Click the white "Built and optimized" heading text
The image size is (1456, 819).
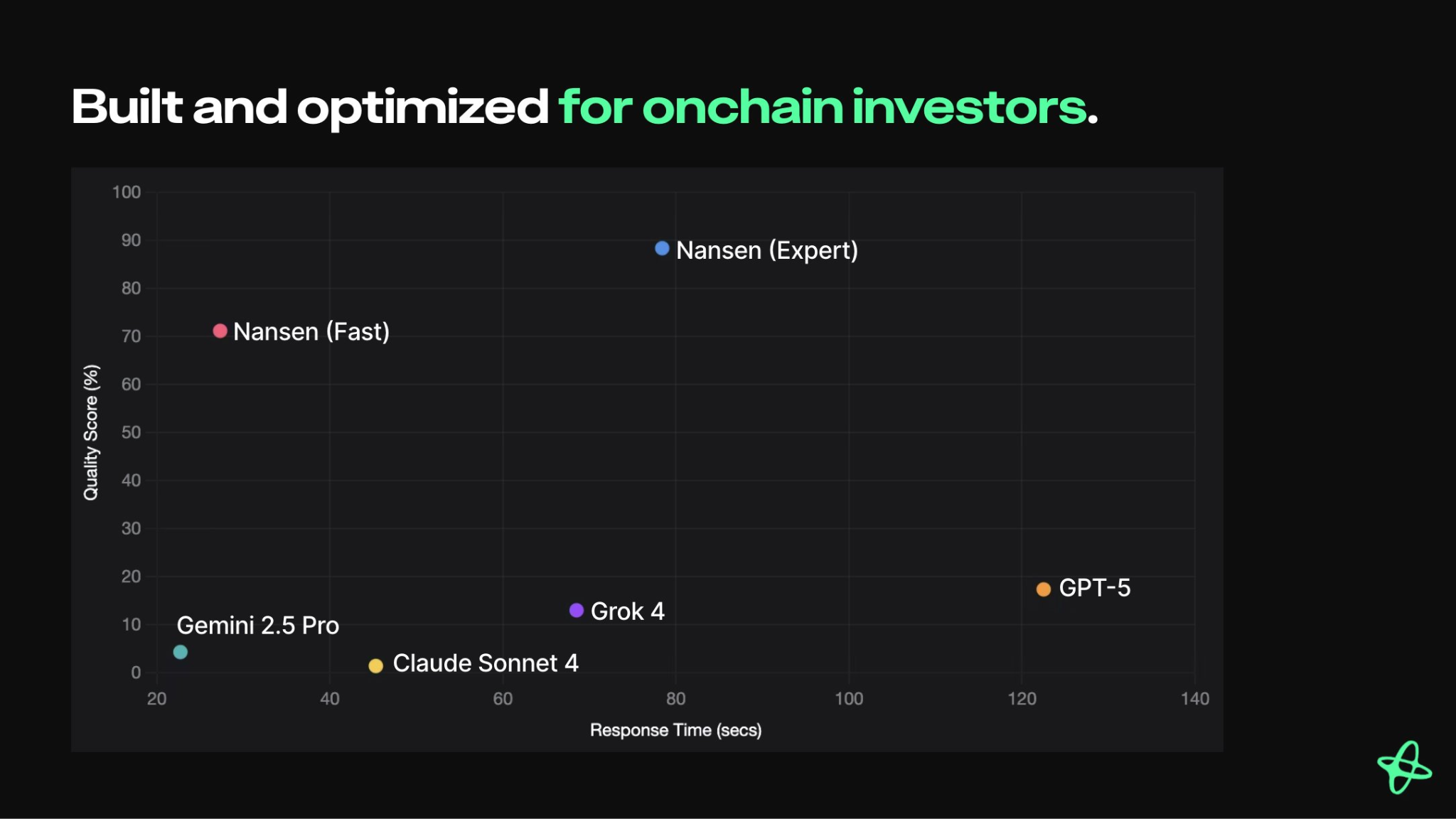click(310, 107)
